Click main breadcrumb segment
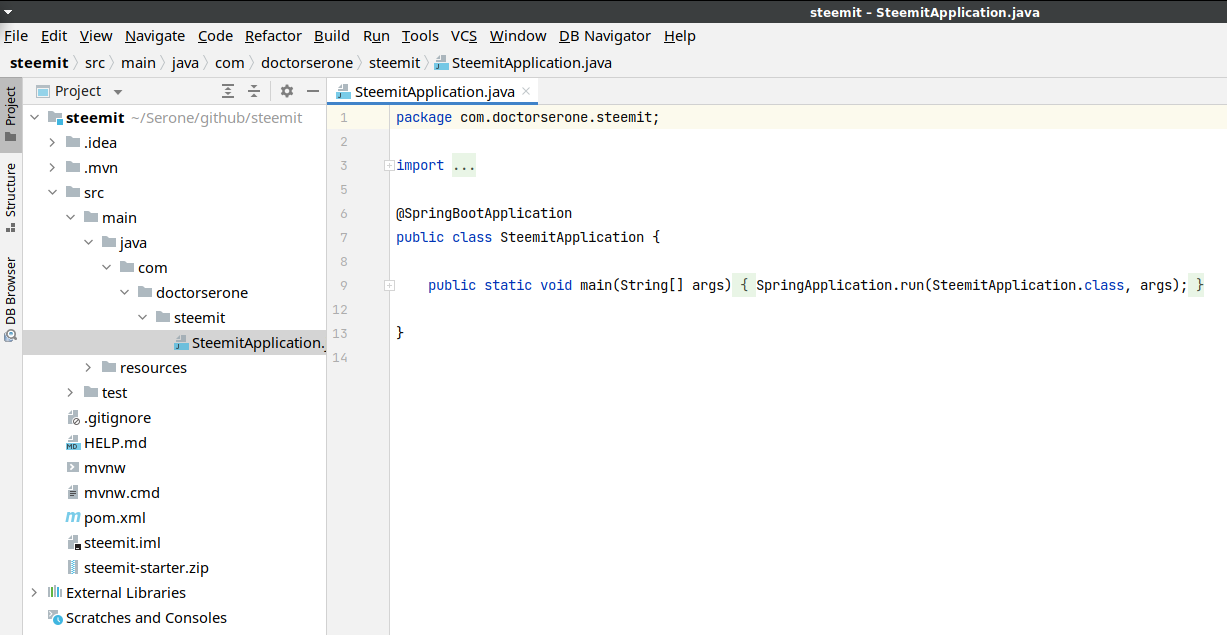 tap(138, 63)
